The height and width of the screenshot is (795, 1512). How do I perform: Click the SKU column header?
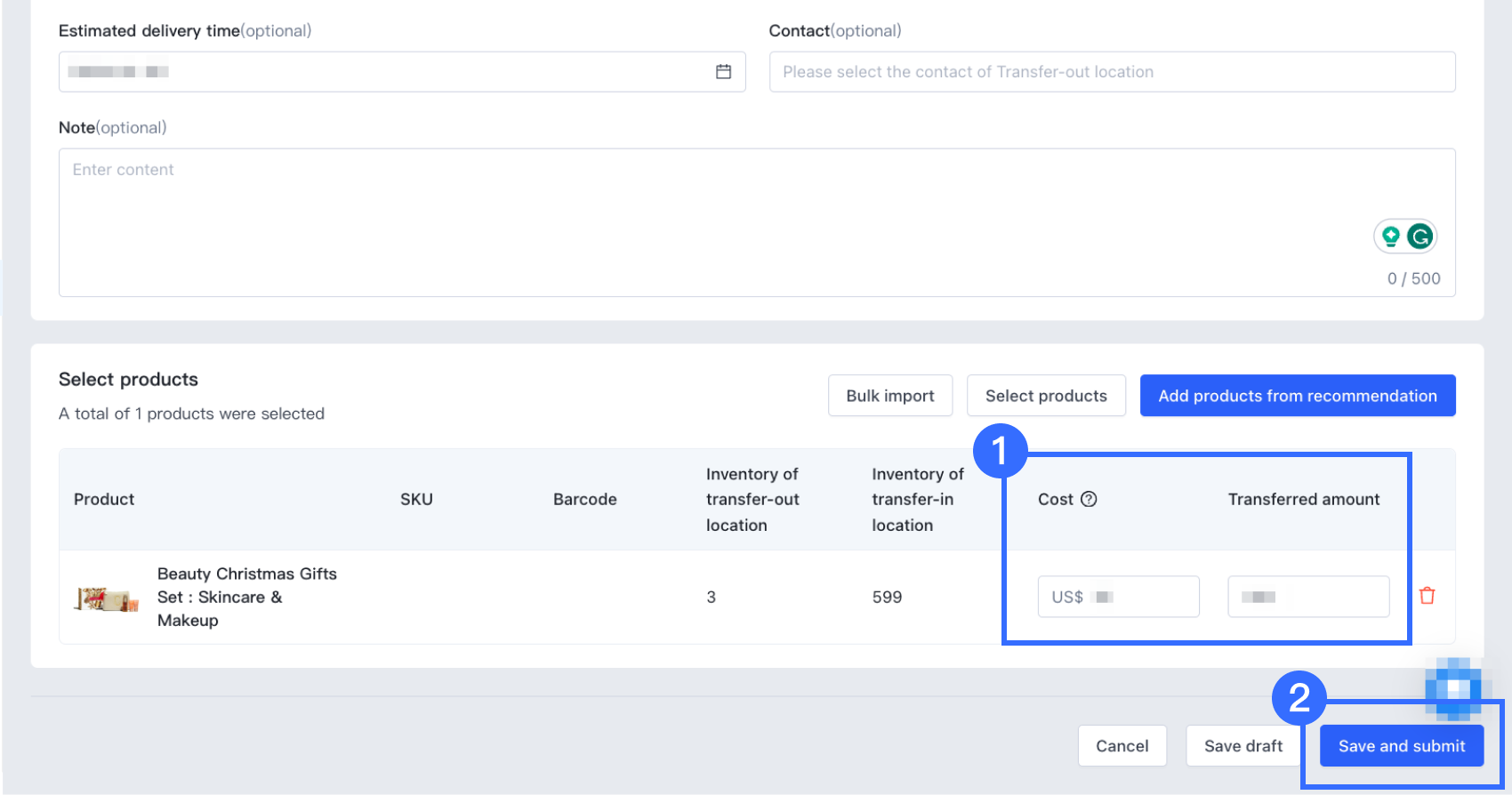pos(416,499)
